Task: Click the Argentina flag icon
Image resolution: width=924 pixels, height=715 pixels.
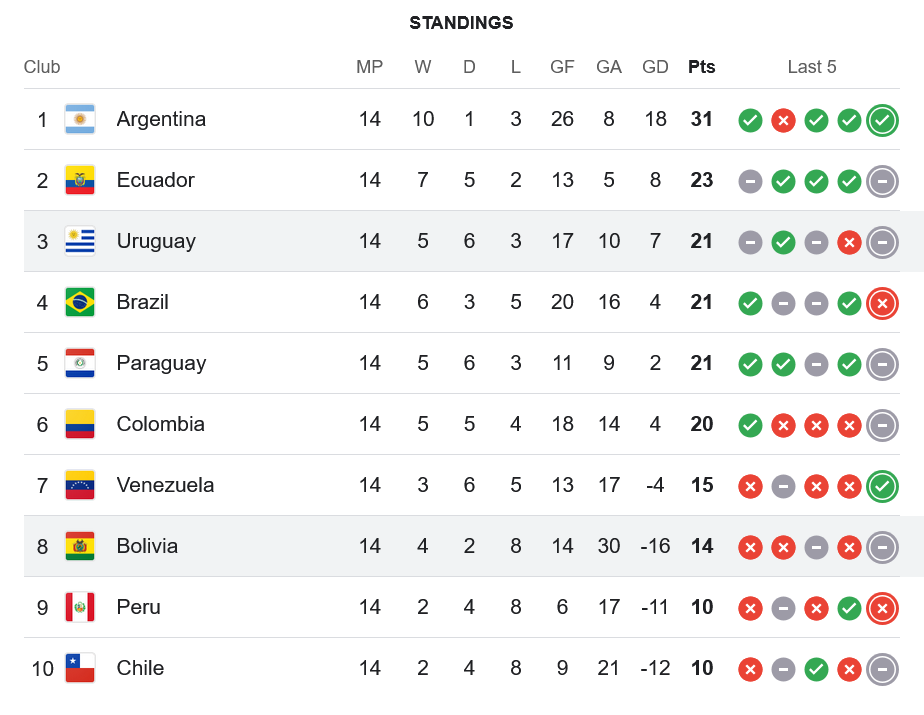Action: [x=80, y=120]
